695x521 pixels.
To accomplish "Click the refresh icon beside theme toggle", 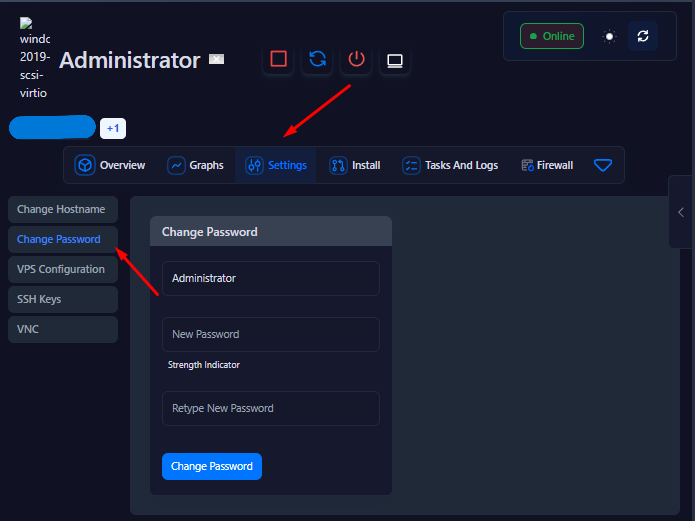I will coord(642,36).
